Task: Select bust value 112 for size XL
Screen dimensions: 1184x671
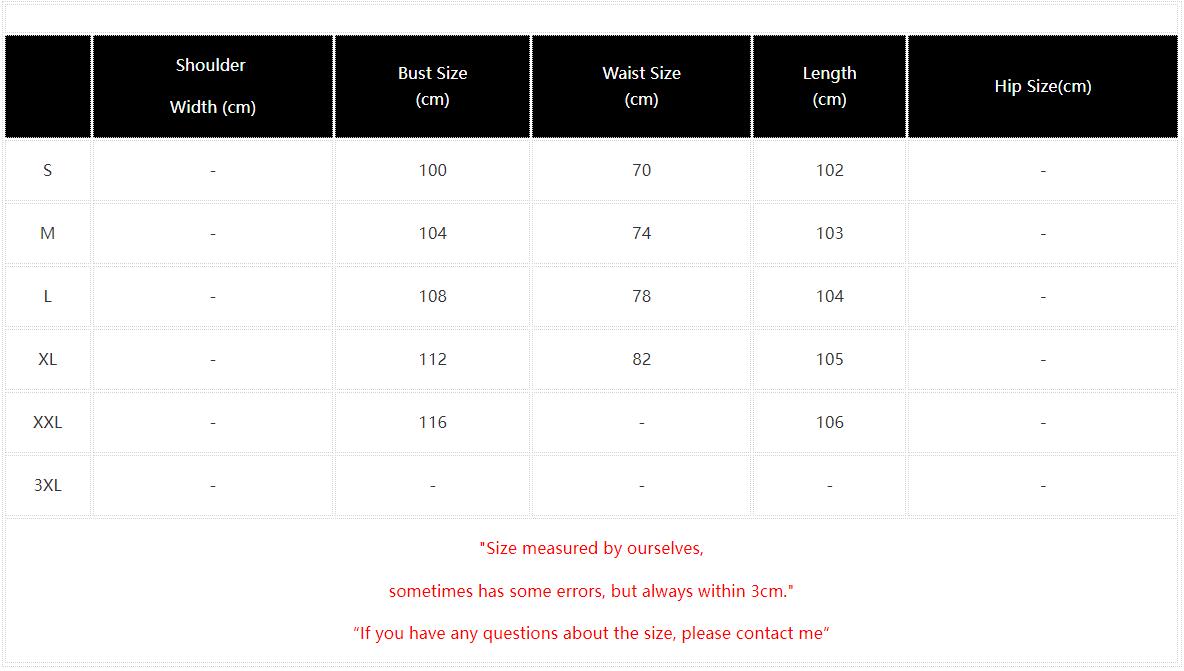Action: point(433,359)
